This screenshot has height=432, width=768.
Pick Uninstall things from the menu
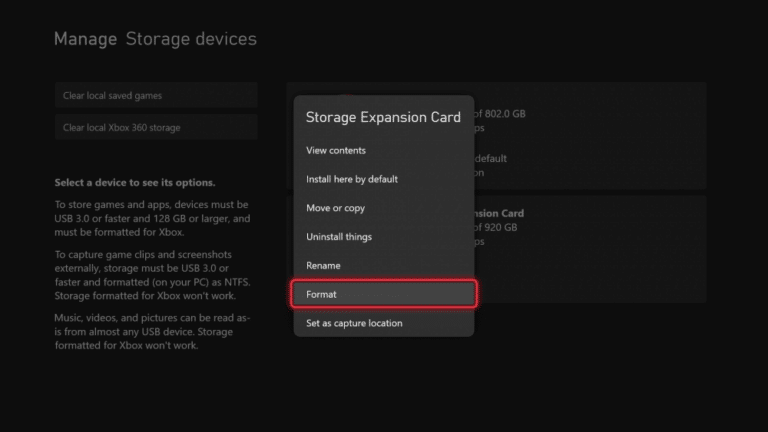(x=384, y=237)
